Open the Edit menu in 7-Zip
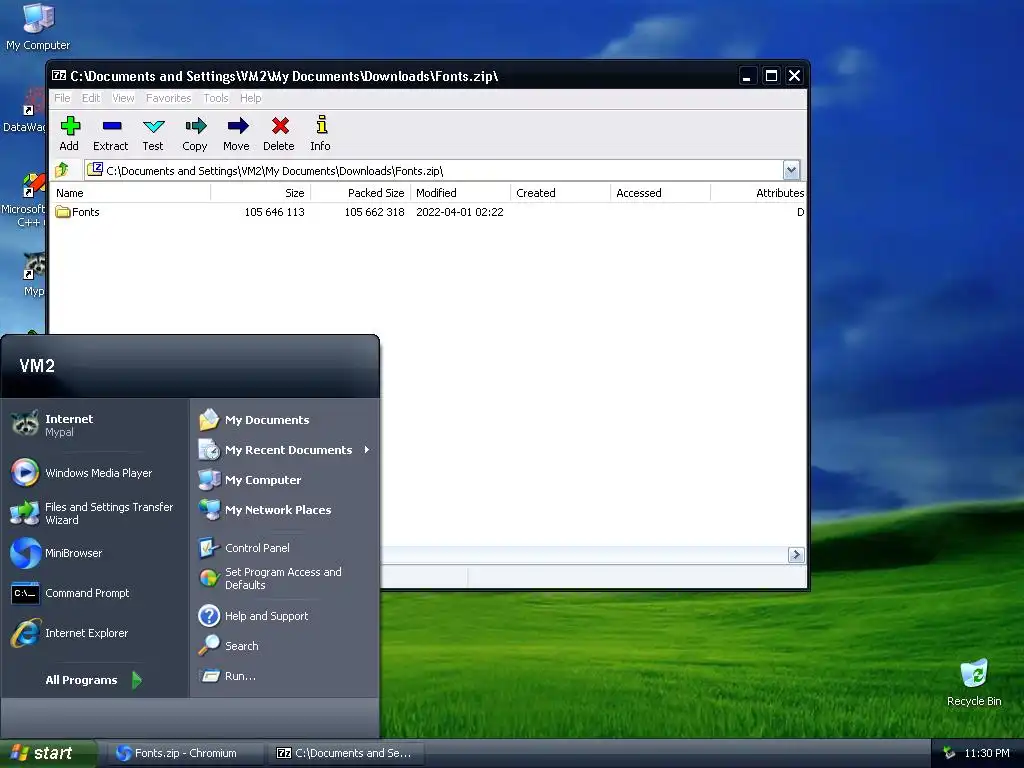Screen dimensions: 1024x768 (x=91, y=98)
